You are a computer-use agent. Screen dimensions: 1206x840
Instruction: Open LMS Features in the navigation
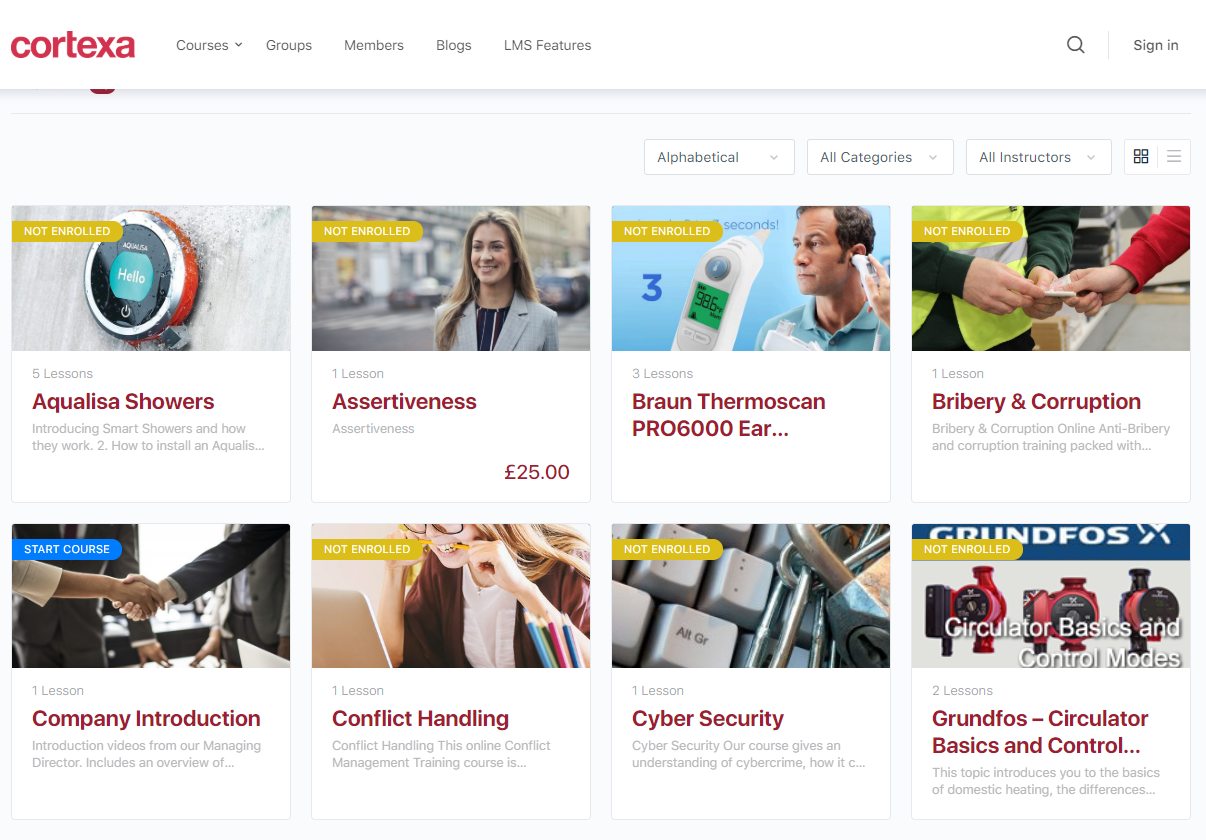547,45
